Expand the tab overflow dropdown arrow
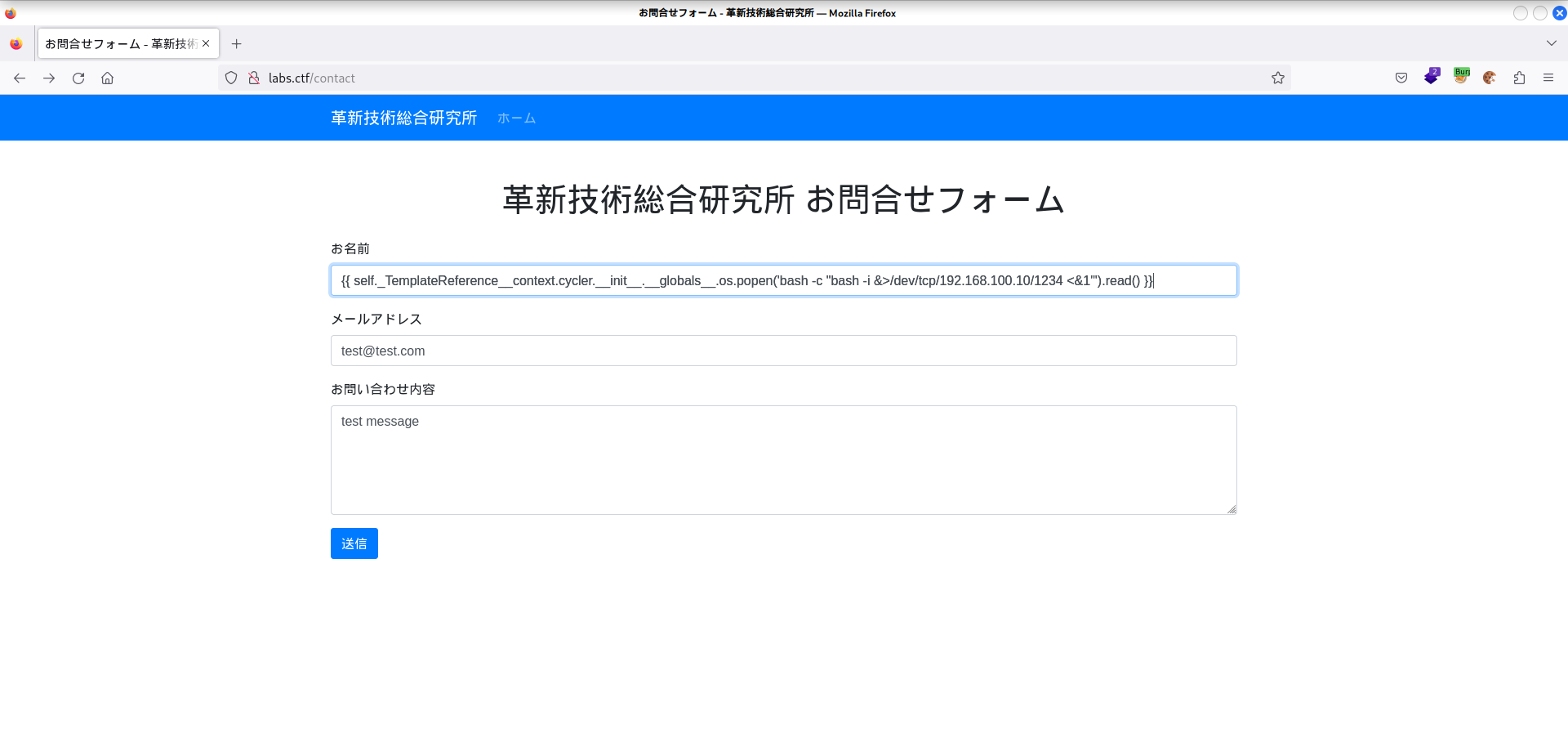 click(x=1551, y=43)
